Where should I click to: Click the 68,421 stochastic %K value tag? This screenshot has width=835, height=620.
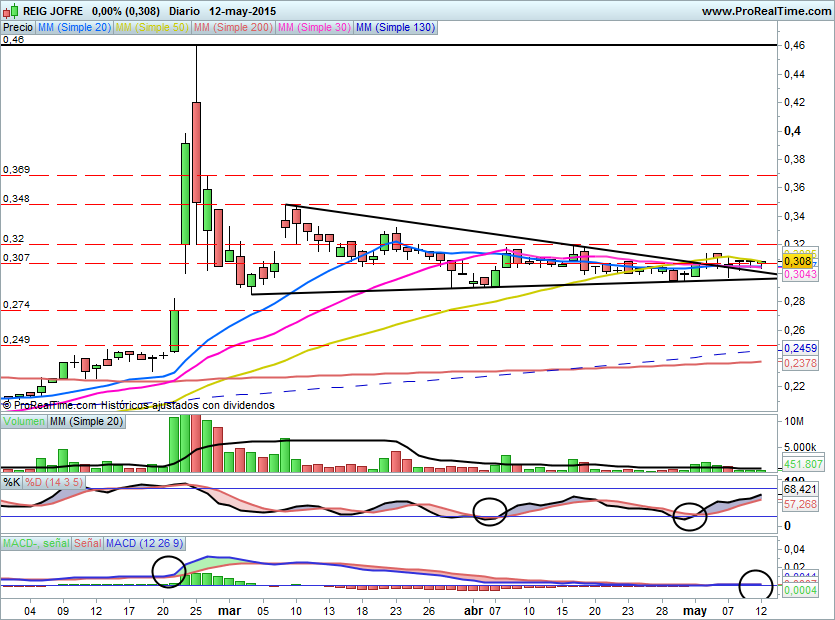click(802, 490)
